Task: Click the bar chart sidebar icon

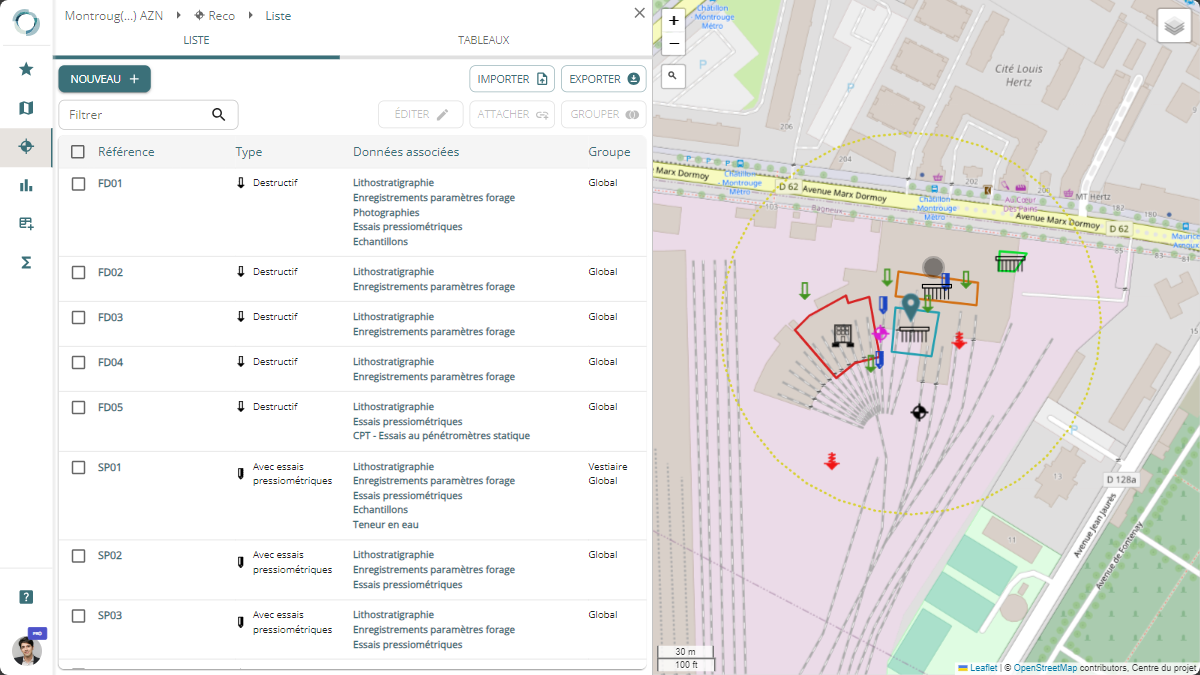Action: 26,185
